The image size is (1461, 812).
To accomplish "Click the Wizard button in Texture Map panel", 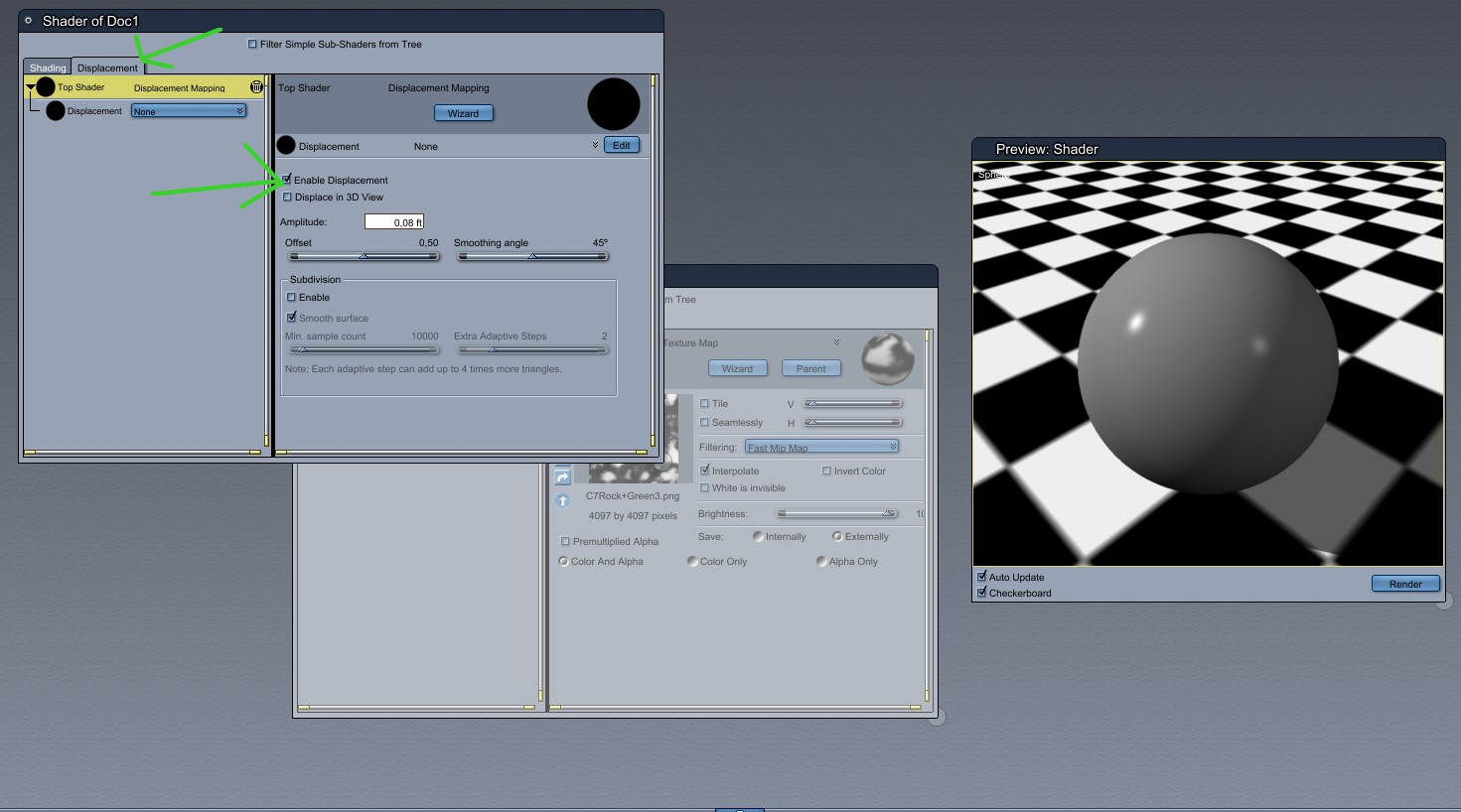I will click(x=737, y=368).
